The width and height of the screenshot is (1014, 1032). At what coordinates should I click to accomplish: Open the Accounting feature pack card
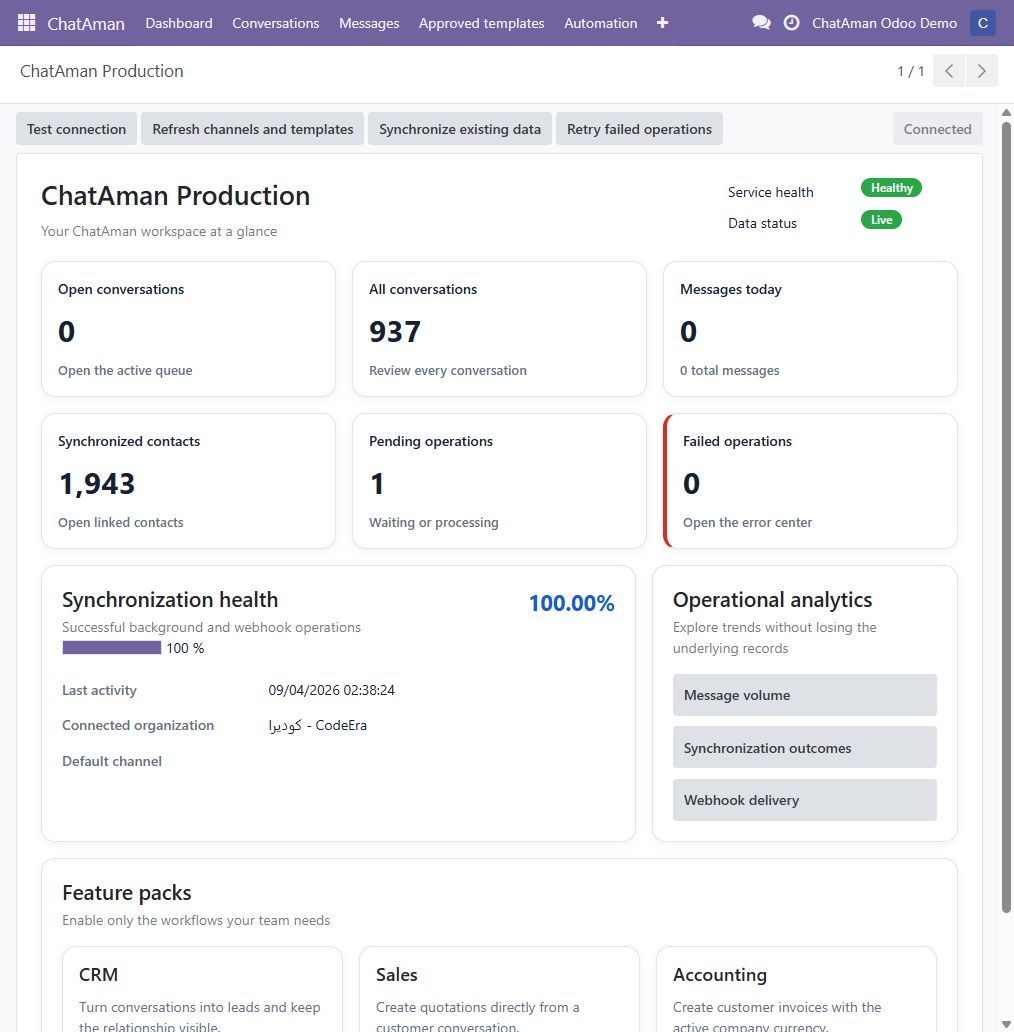pyautogui.click(x=796, y=989)
